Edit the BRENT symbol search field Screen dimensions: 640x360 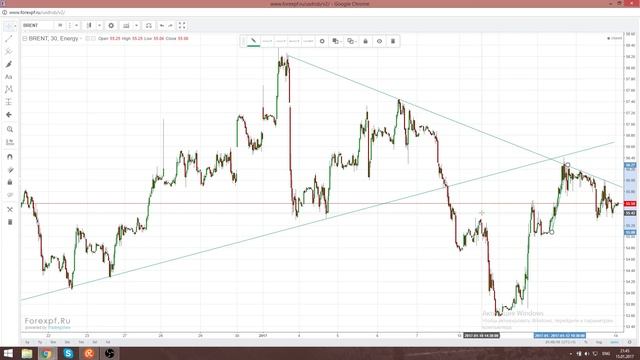[x=38, y=25]
